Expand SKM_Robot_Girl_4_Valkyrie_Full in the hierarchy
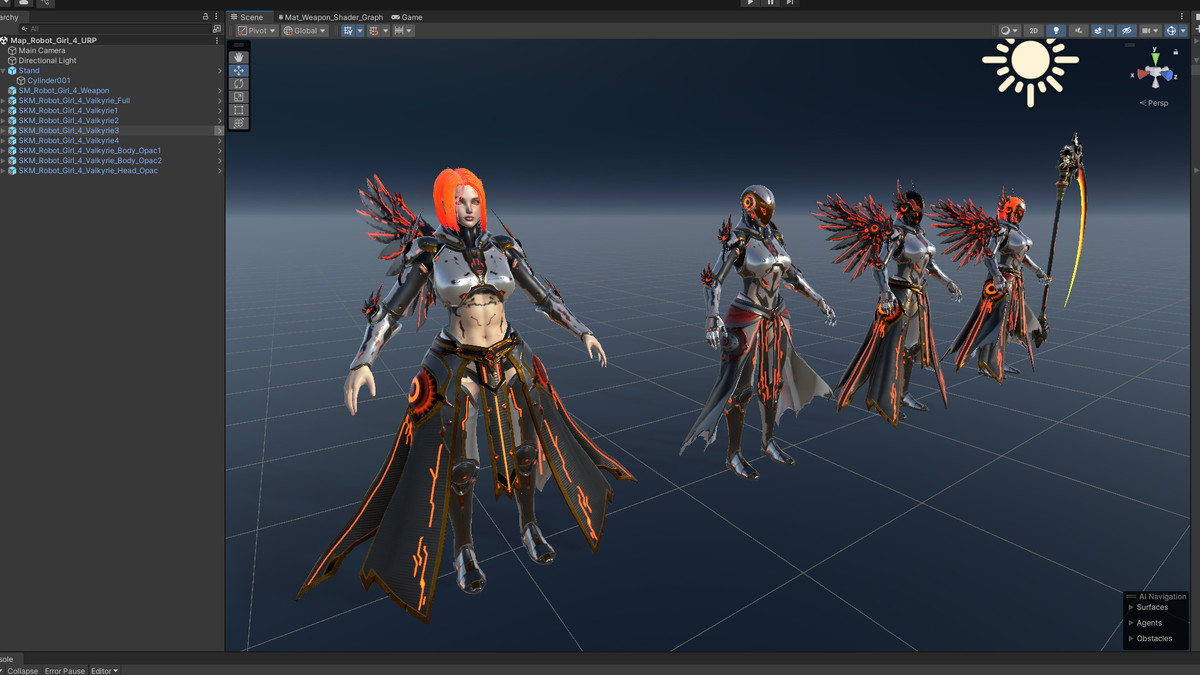Viewport: 1200px width, 675px height. 4,101
